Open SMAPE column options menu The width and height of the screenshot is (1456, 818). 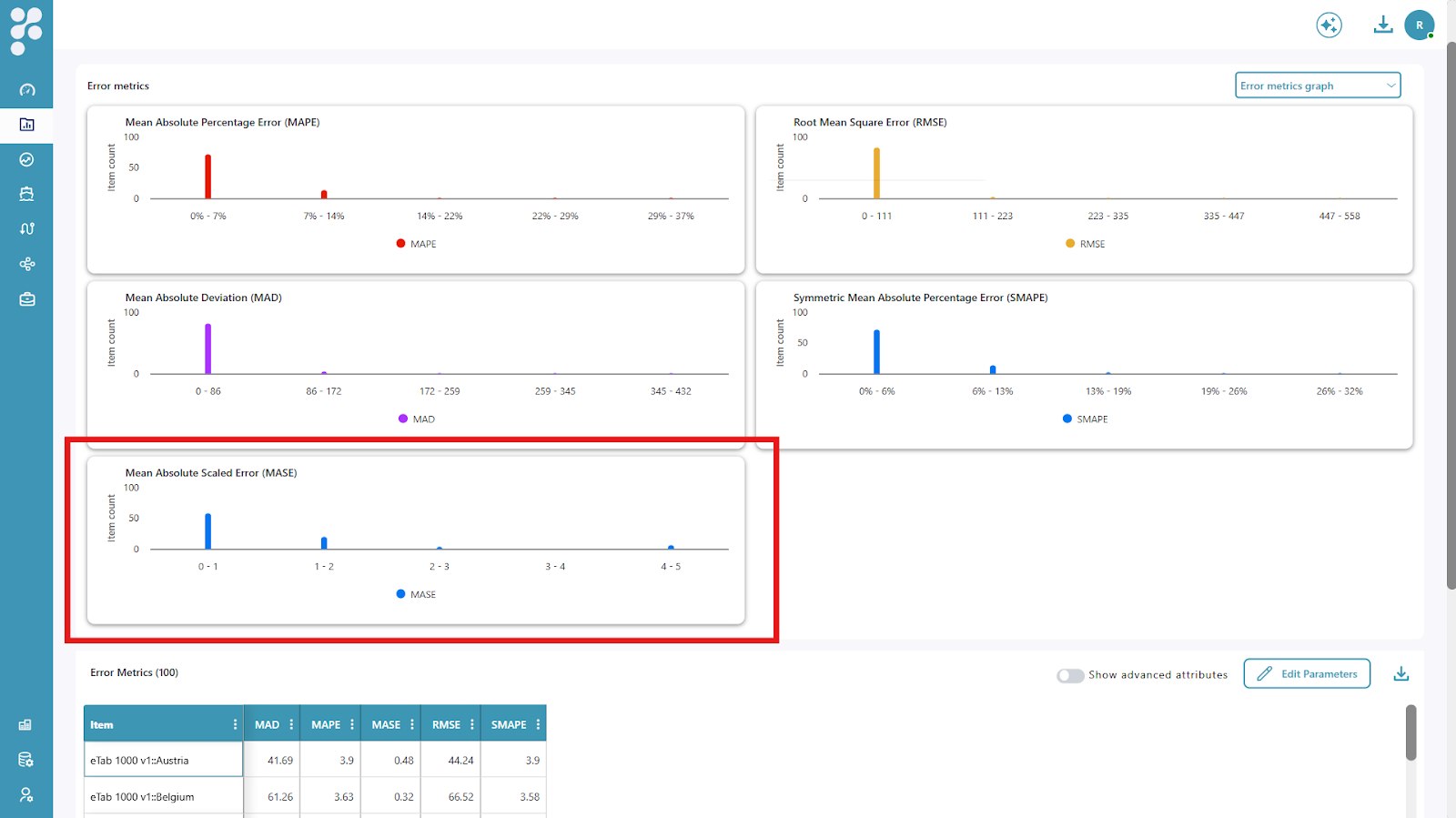point(538,724)
